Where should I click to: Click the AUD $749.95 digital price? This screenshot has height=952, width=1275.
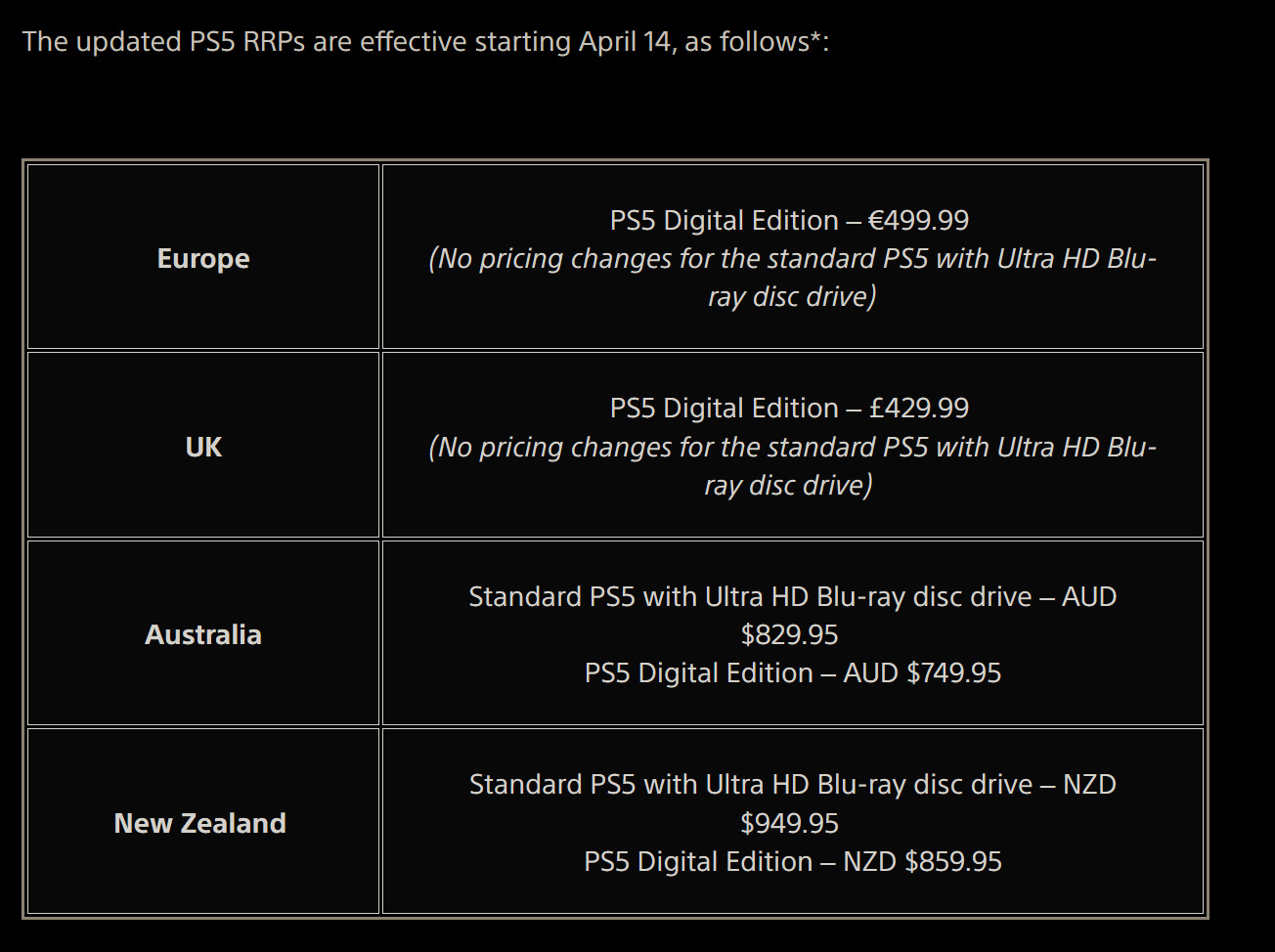click(922, 672)
